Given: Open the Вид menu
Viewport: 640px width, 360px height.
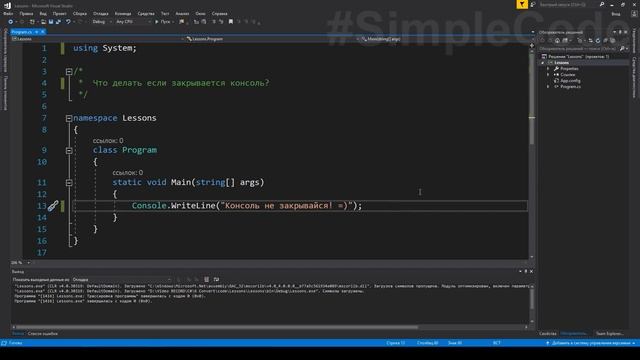Looking at the screenshot, I should (x=43, y=13).
